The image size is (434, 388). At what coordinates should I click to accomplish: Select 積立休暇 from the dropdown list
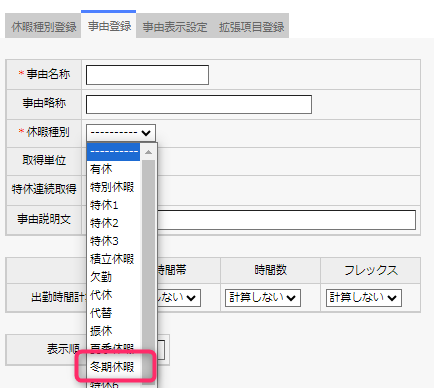pyautogui.click(x=113, y=259)
